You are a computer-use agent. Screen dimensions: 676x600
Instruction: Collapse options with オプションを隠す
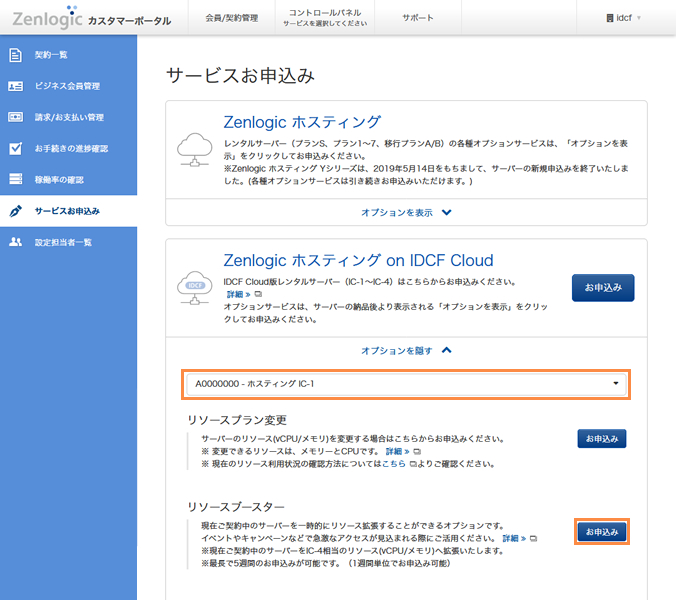click(406, 350)
